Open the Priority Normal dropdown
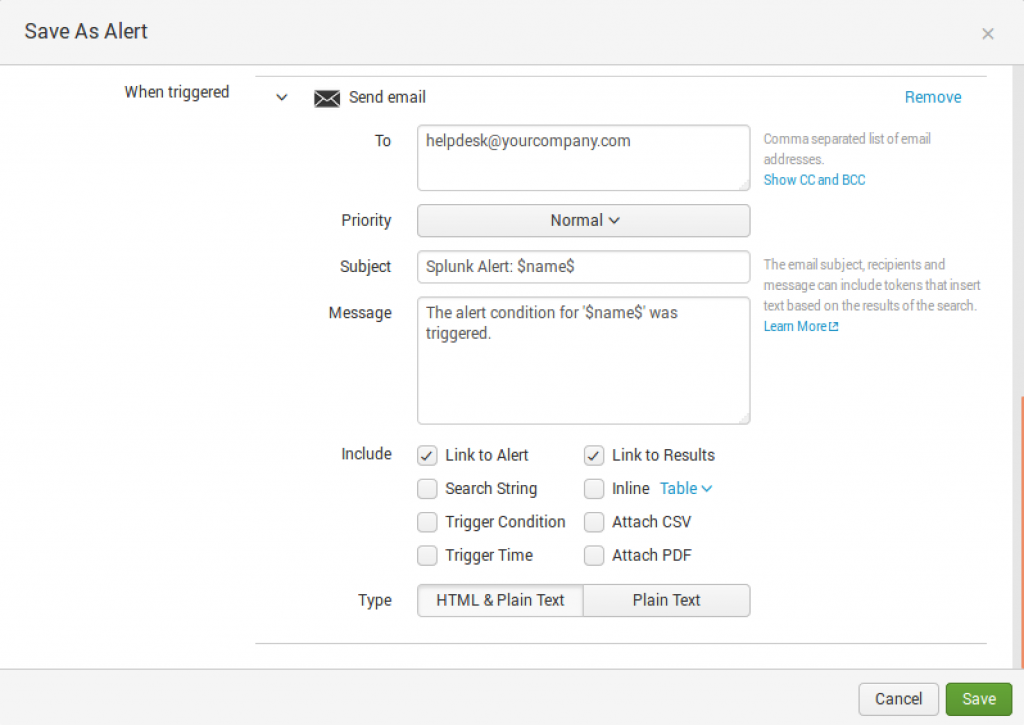 [583, 221]
